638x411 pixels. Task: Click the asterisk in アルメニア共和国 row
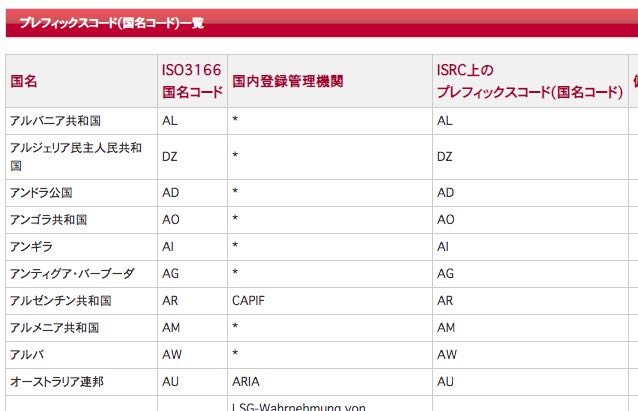(235, 326)
